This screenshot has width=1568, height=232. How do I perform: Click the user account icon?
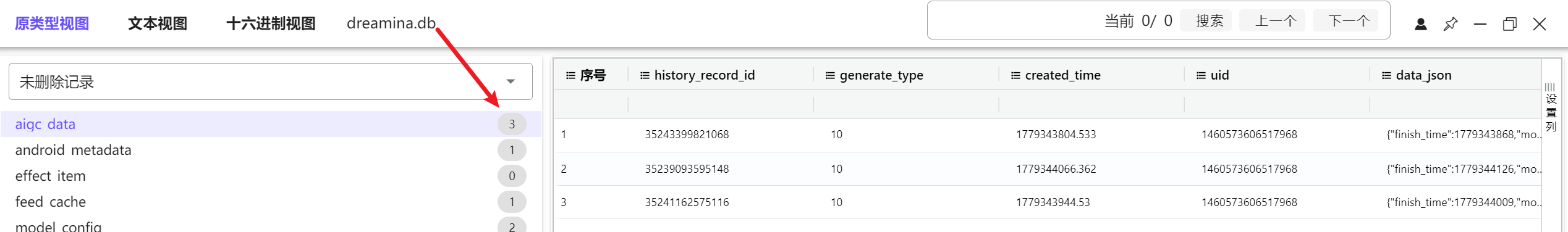[x=1420, y=24]
